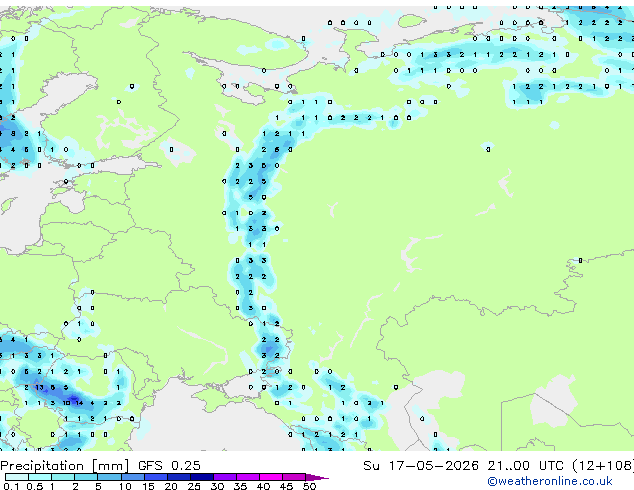This screenshot has width=634, height=490.
Task: Click the 2–5 mm legend swatch
Action: click(86, 477)
